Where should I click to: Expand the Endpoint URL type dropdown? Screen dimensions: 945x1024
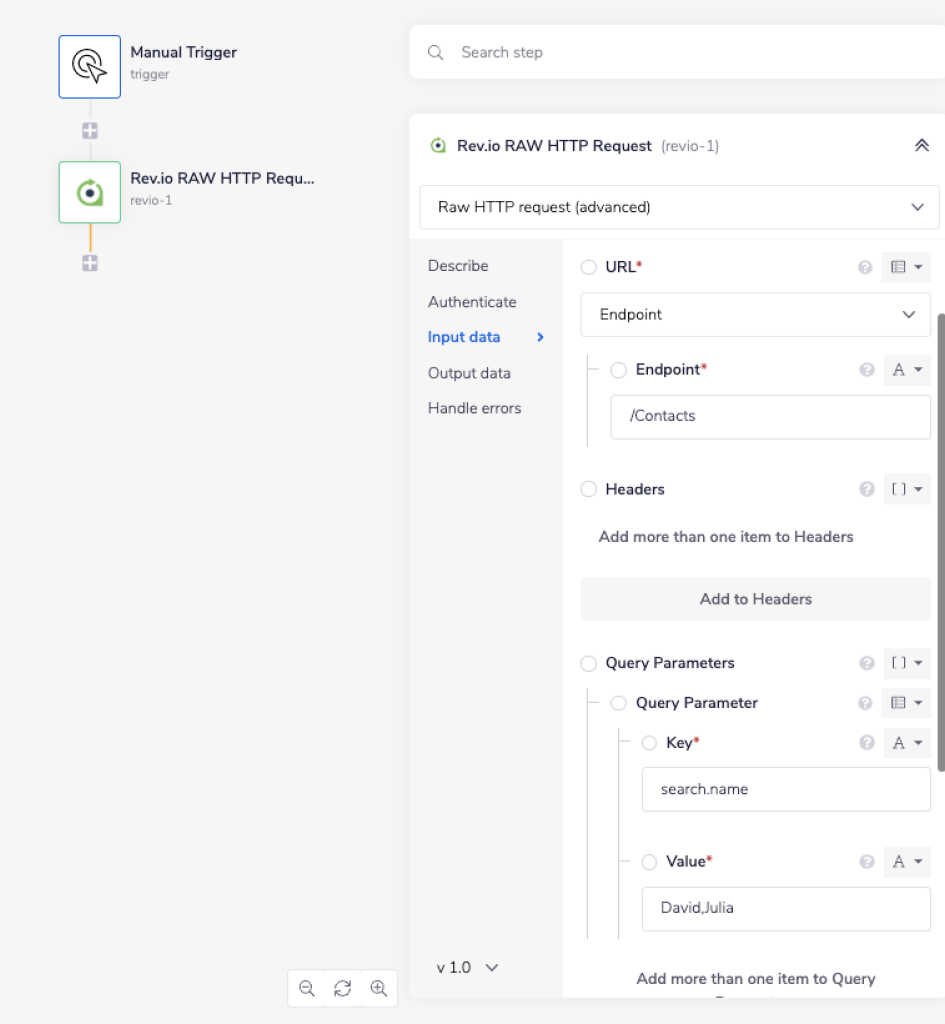click(x=755, y=314)
